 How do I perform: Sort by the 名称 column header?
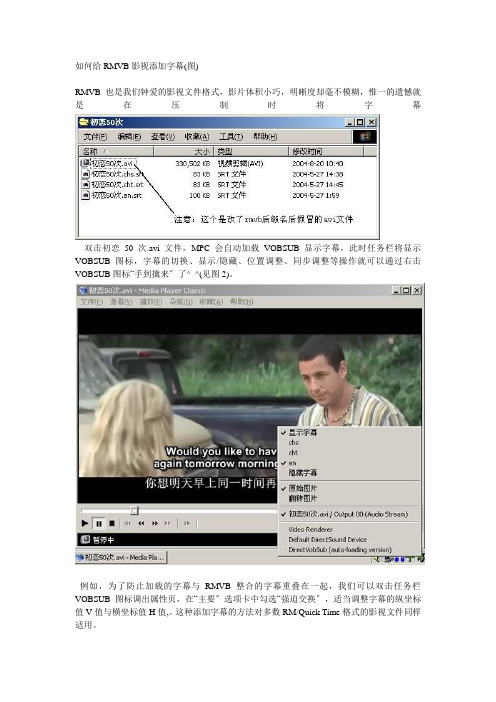(116, 151)
